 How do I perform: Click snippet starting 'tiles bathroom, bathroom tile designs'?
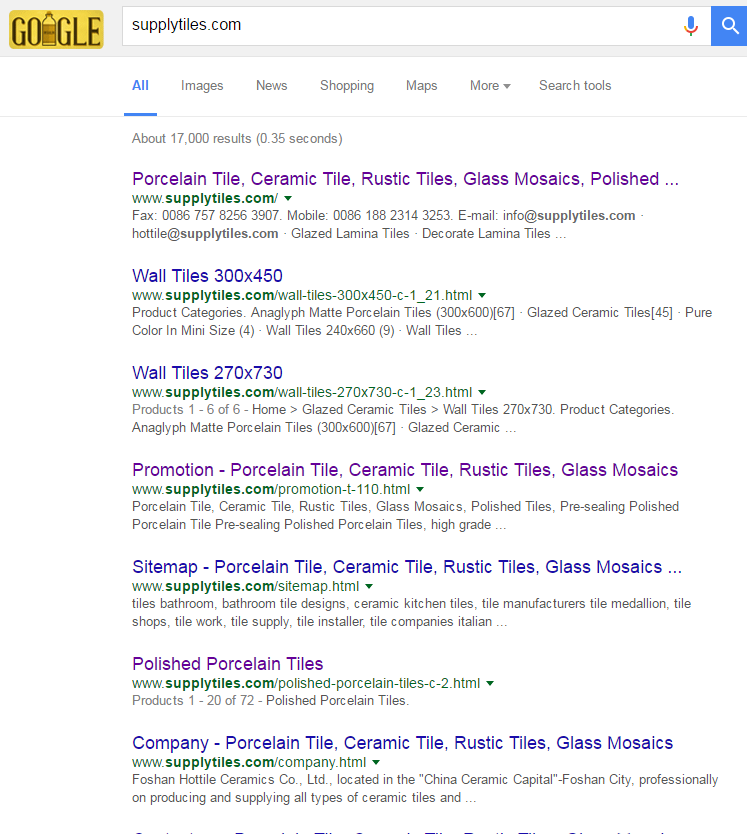point(411,613)
